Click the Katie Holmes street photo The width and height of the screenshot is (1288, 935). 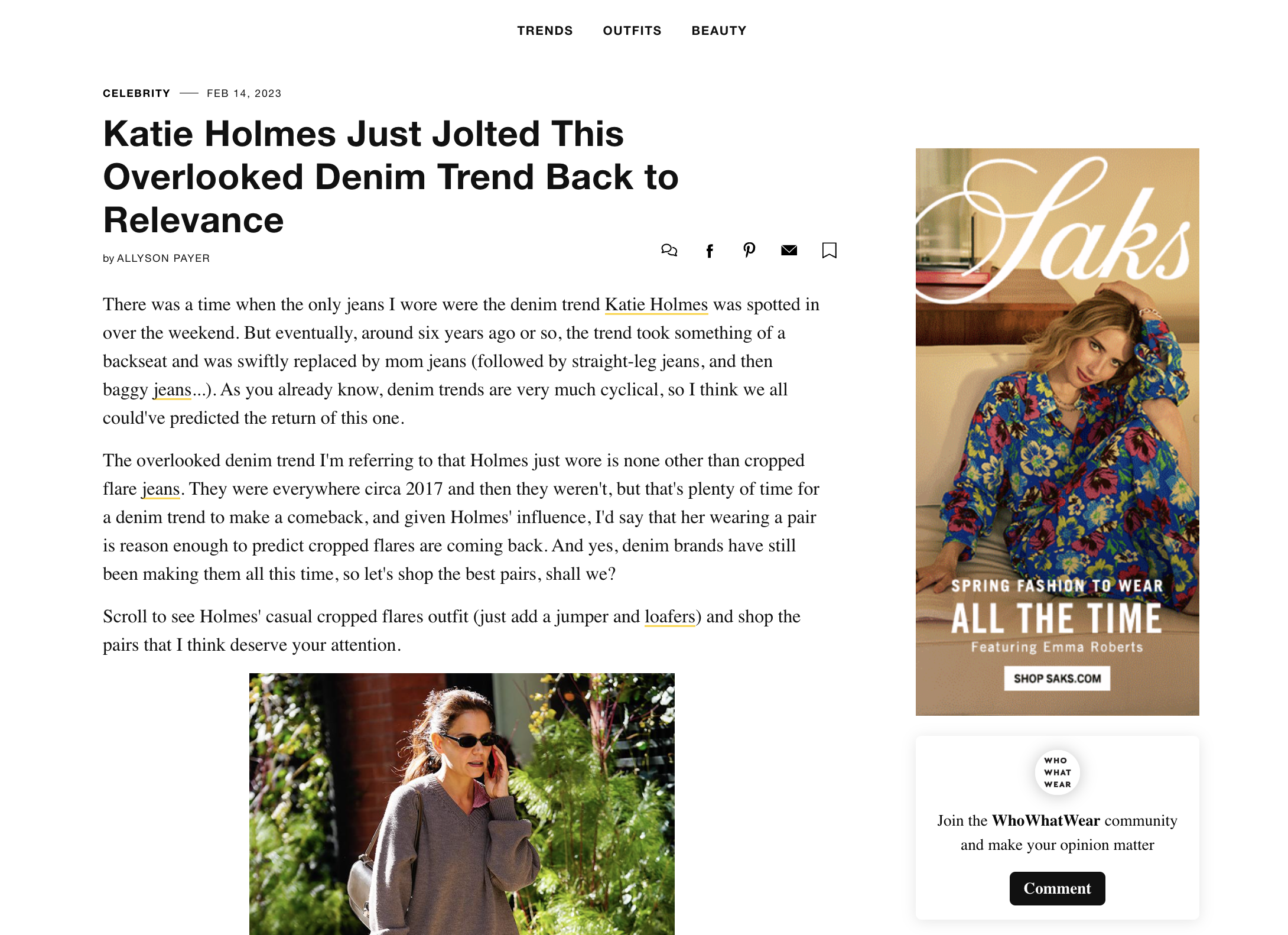click(x=461, y=804)
